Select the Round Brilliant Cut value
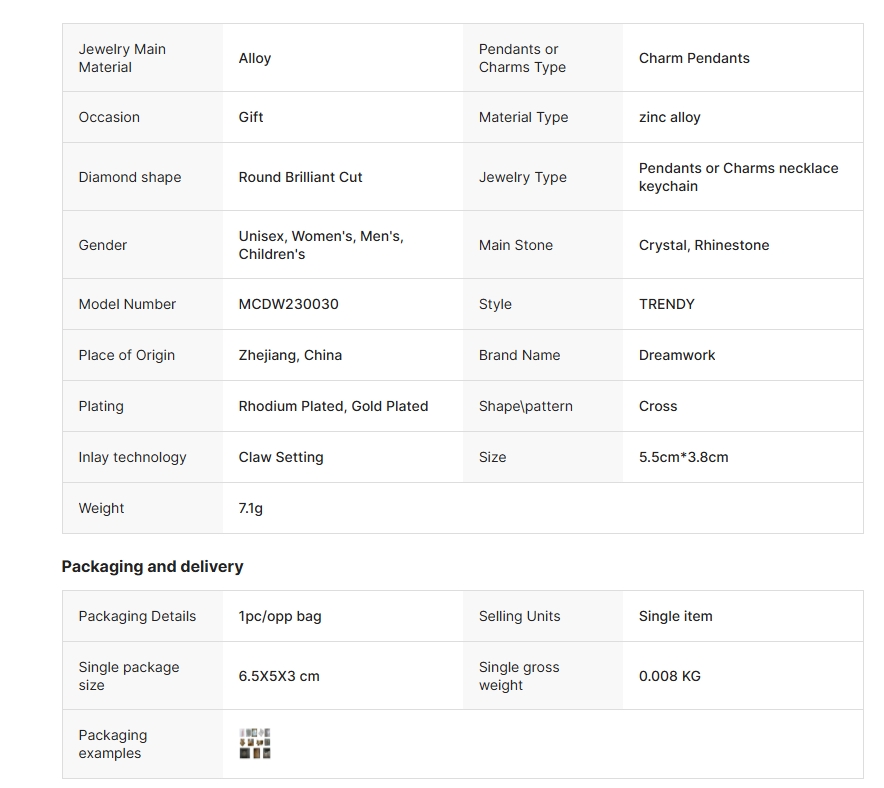This screenshot has height=788, width=884. 300,177
